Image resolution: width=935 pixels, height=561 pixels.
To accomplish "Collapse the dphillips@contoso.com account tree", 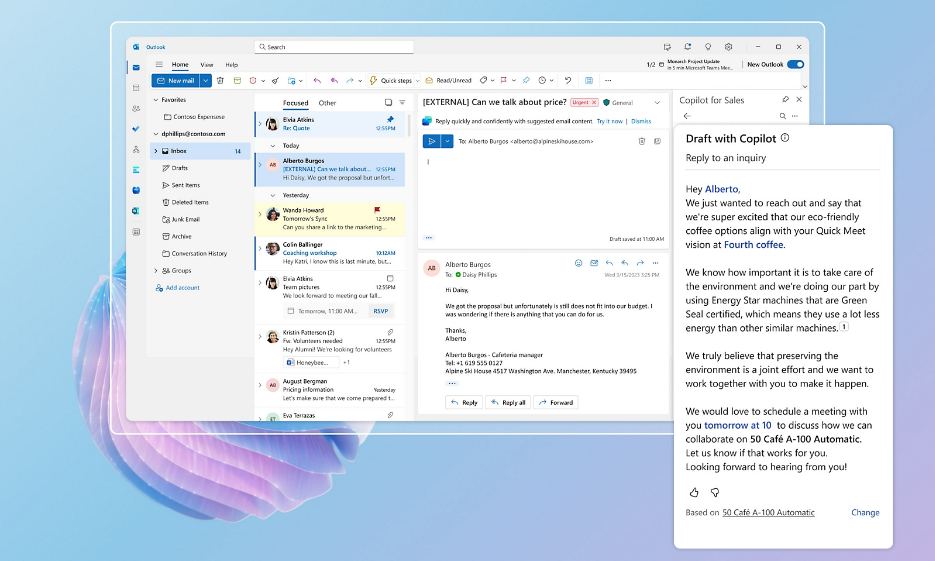I will coord(156,134).
